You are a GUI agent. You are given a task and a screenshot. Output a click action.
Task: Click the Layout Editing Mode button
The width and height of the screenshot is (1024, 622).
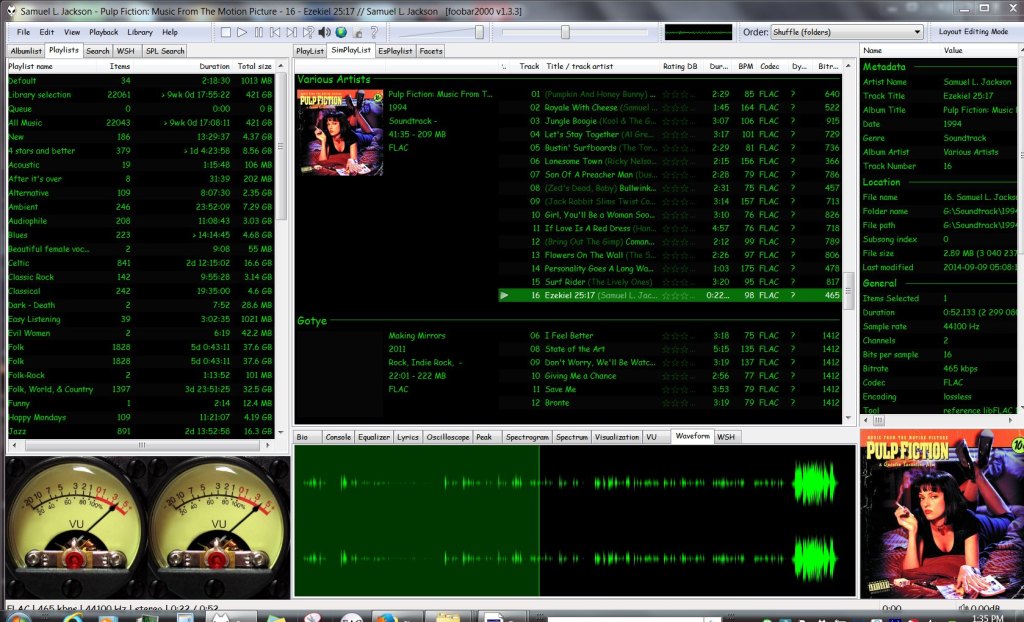tap(972, 32)
